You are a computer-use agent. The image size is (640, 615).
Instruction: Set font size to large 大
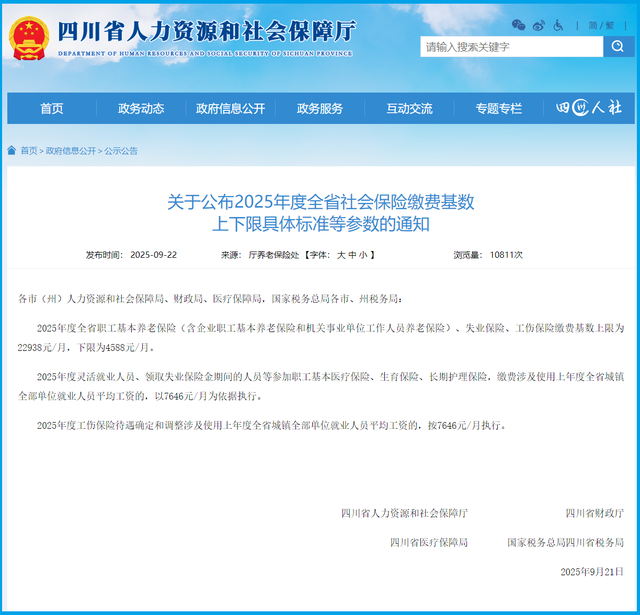(x=340, y=255)
